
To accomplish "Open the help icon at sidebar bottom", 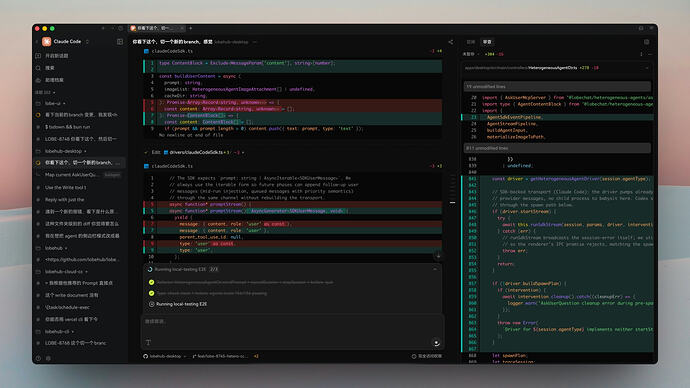I will click(38, 358).
